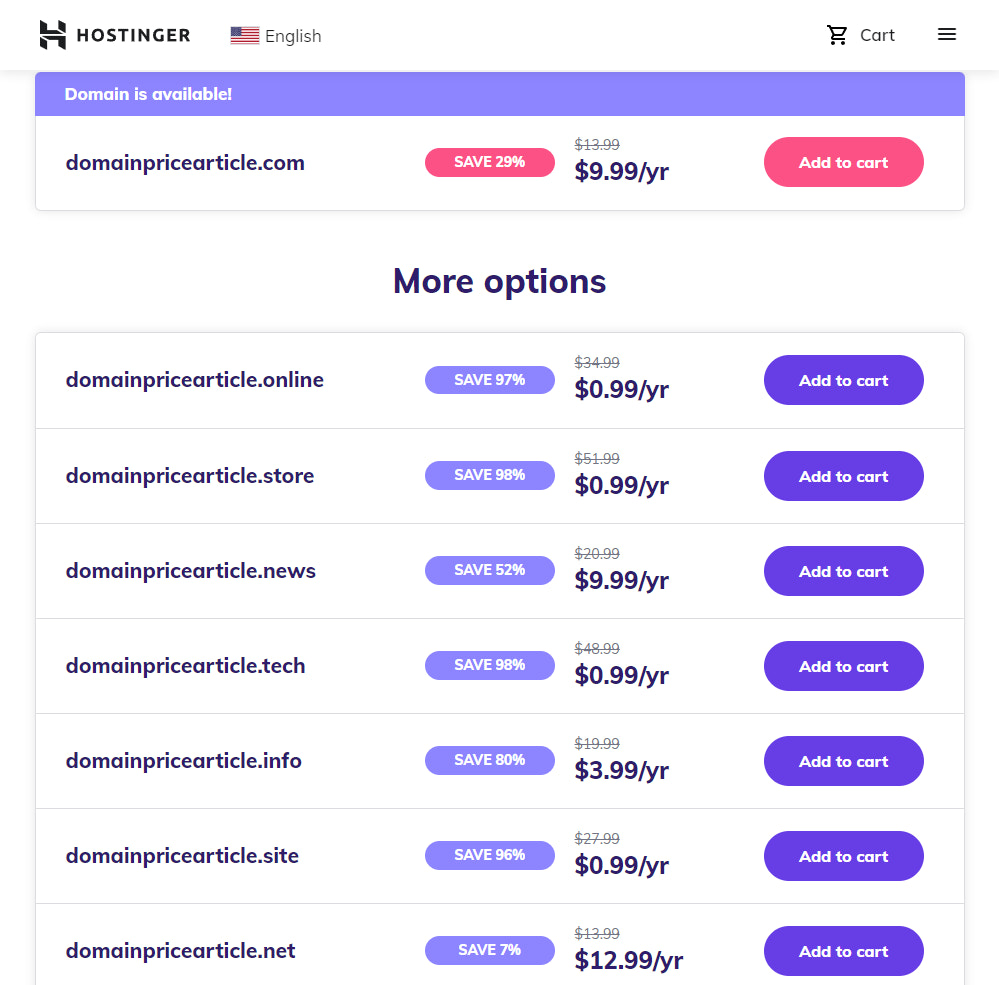
Task: Add domainpricearticle.tech to cart
Action: coord(843,666)
